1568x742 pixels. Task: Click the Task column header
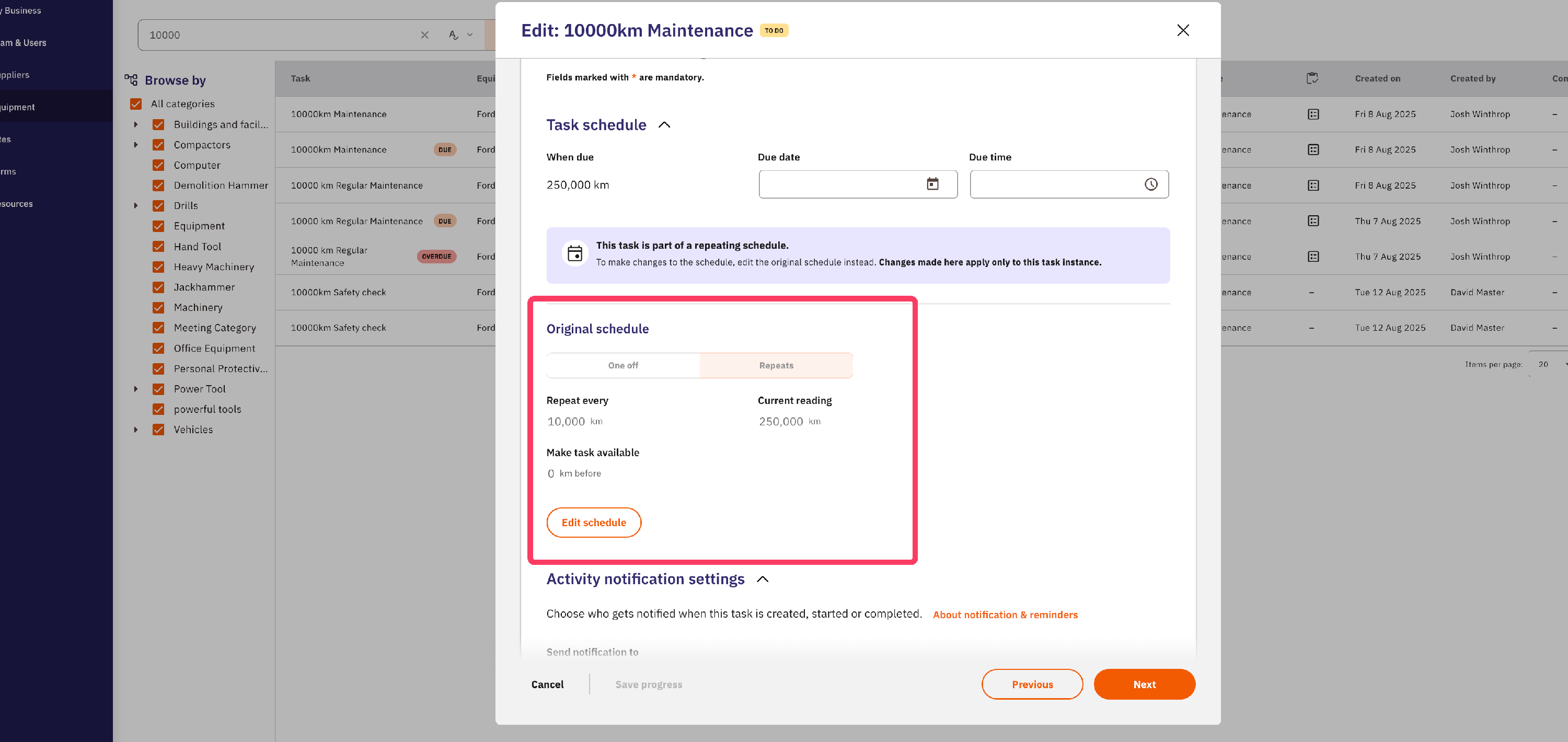(301, 78)
